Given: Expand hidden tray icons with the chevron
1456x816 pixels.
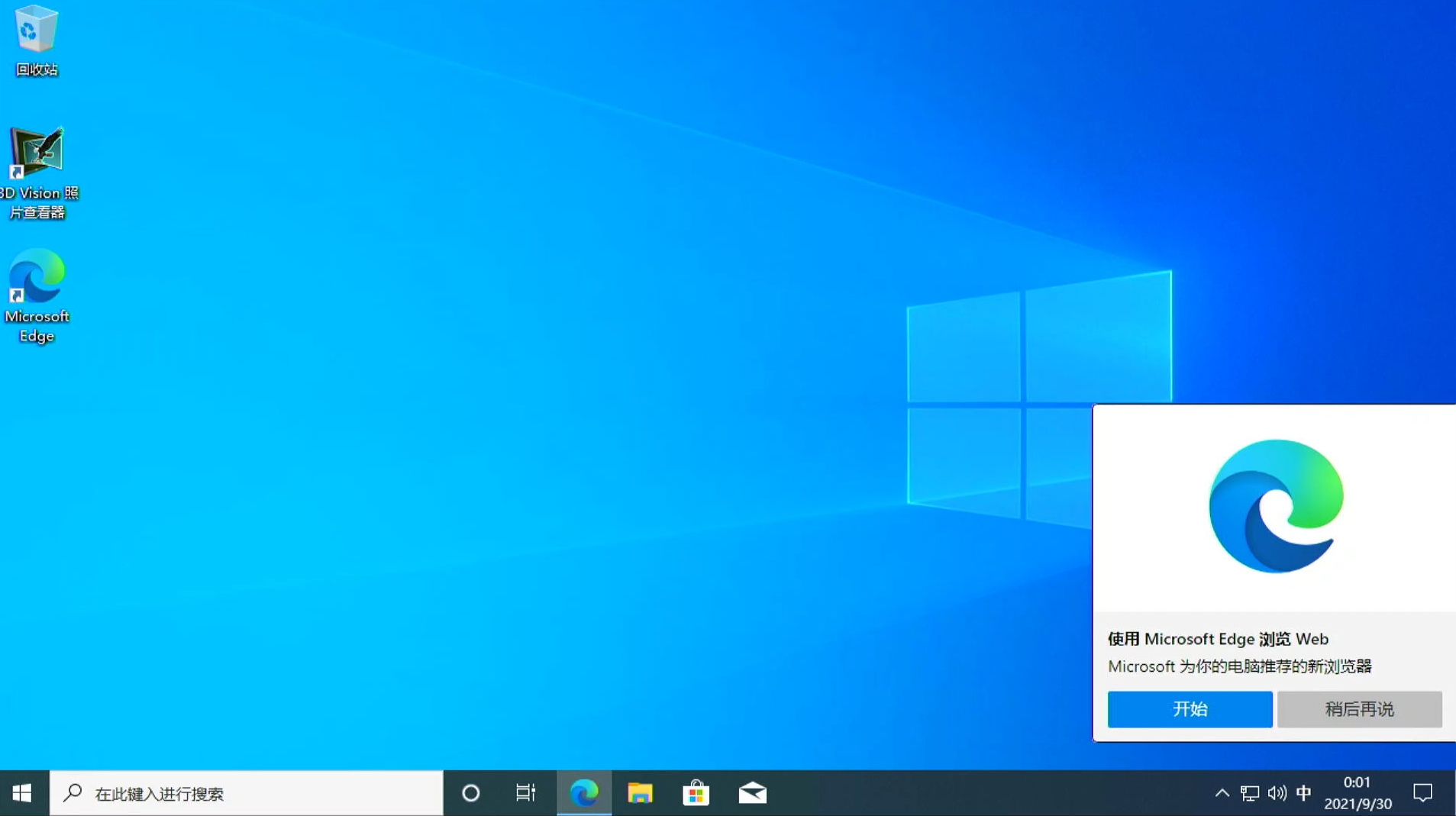Looking at the screenshot, I should 1221,793.
